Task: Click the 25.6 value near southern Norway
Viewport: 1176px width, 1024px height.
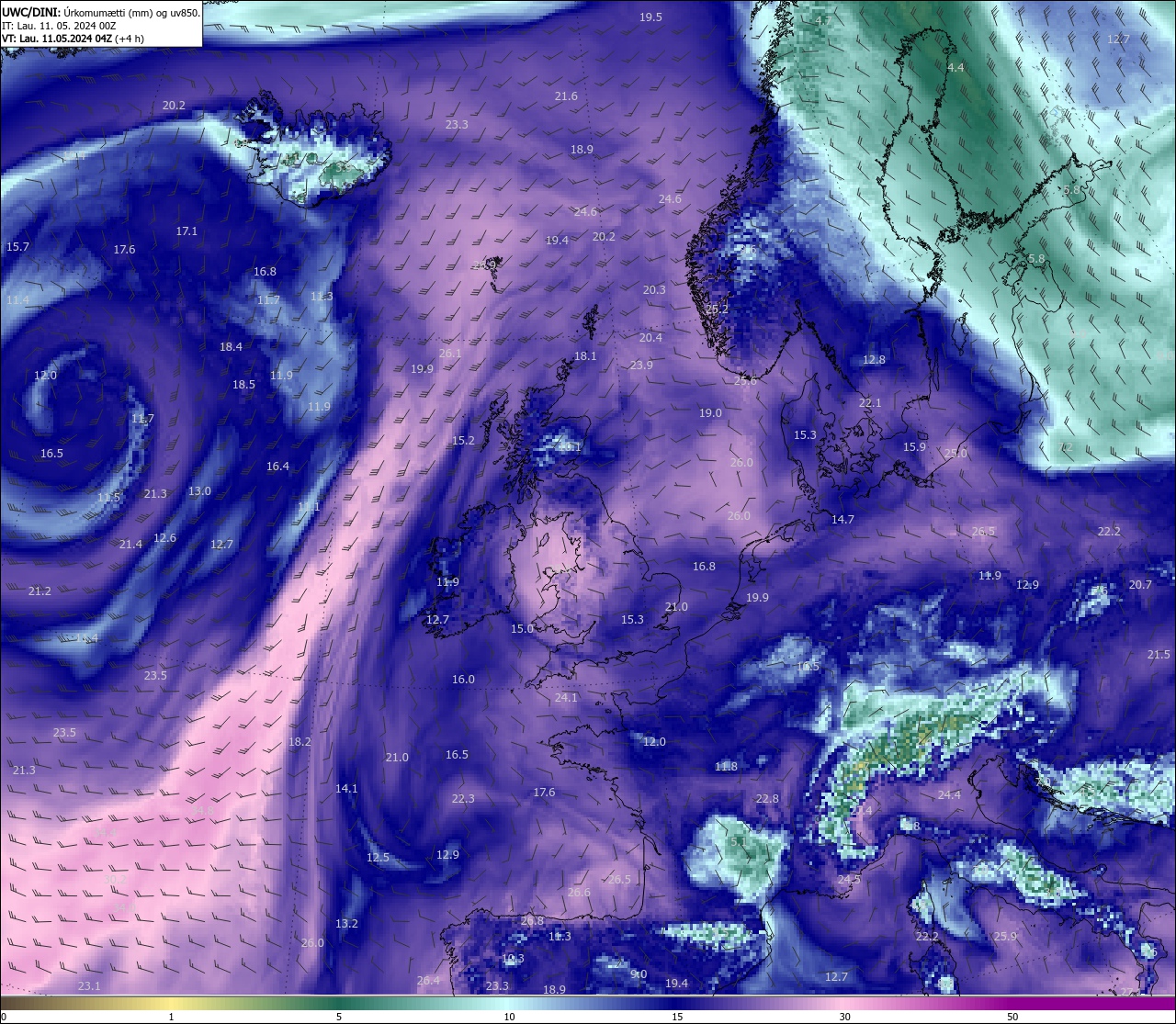Action: pyautogui.click(x=745, y=381)
